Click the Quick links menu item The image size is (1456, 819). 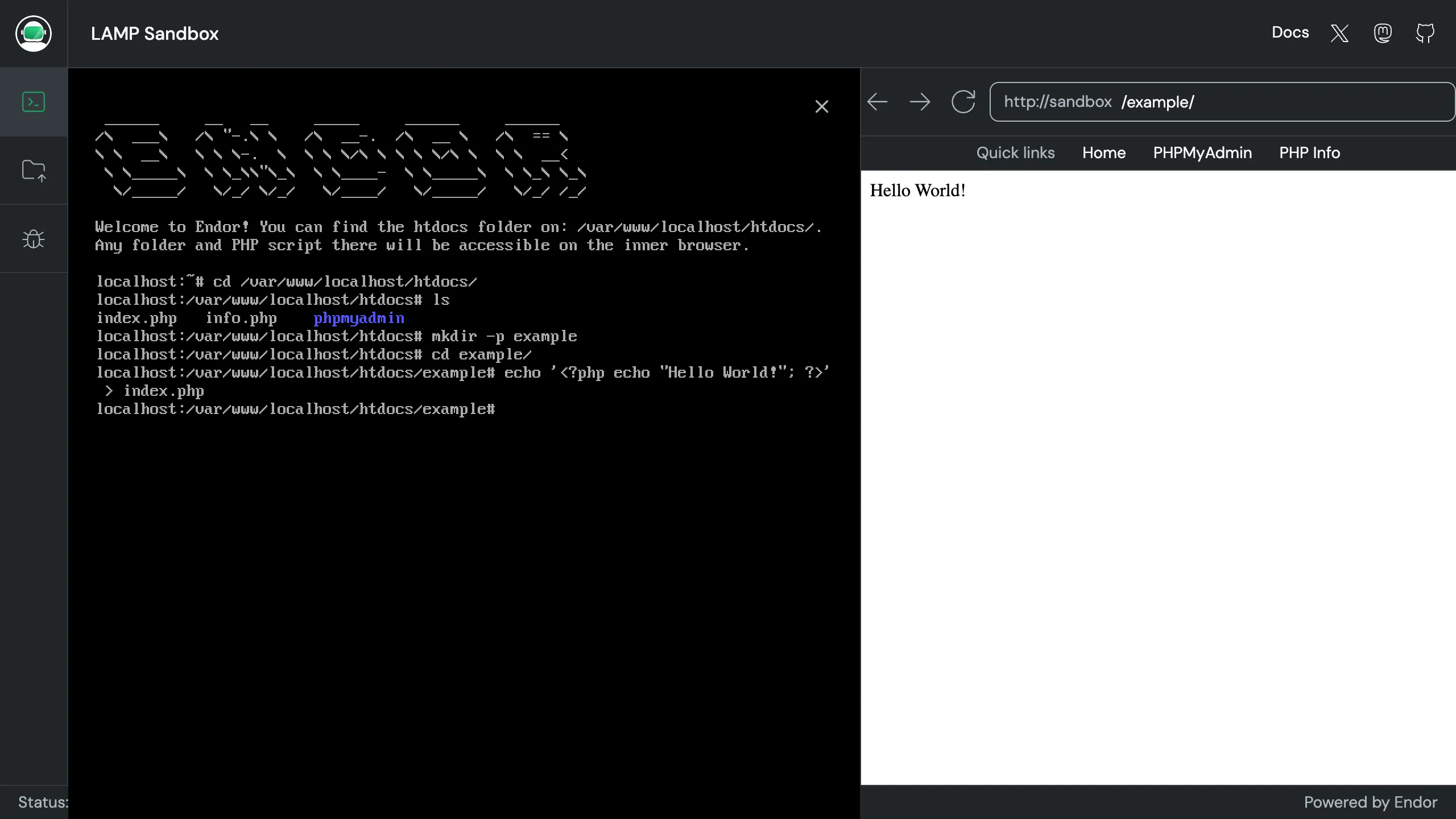pos(1016,153)
